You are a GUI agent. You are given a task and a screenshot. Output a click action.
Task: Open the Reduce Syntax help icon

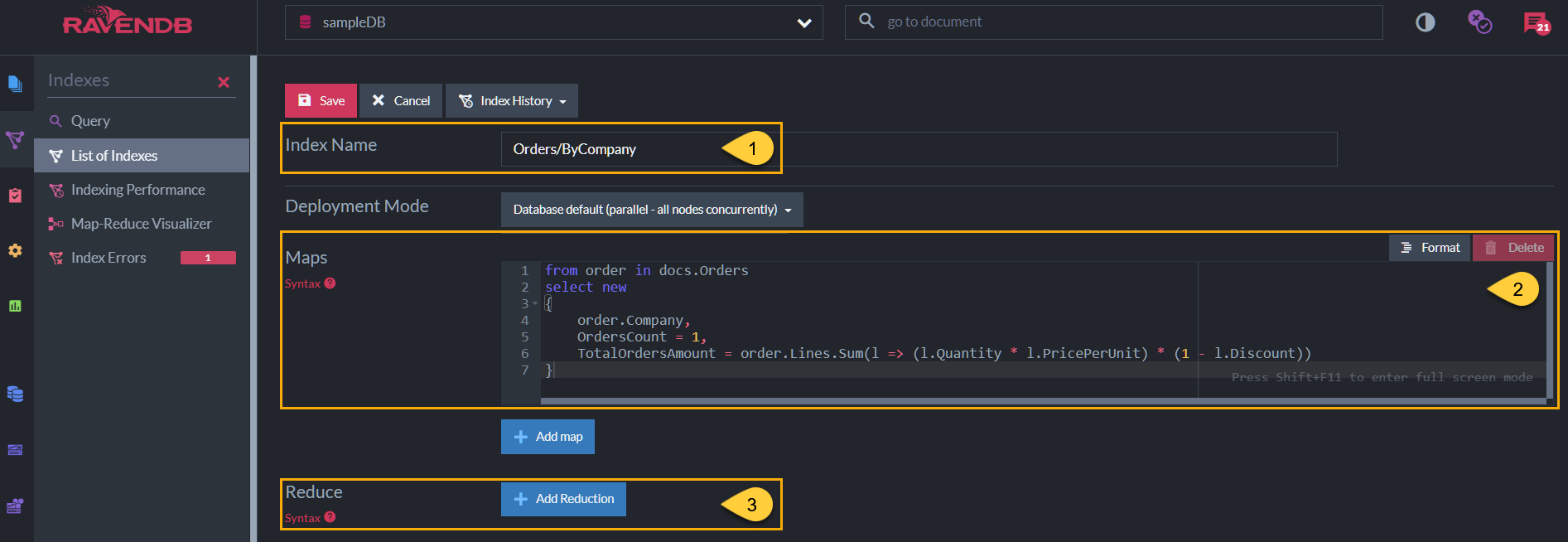pyautogui.click(x=330, y=517)
